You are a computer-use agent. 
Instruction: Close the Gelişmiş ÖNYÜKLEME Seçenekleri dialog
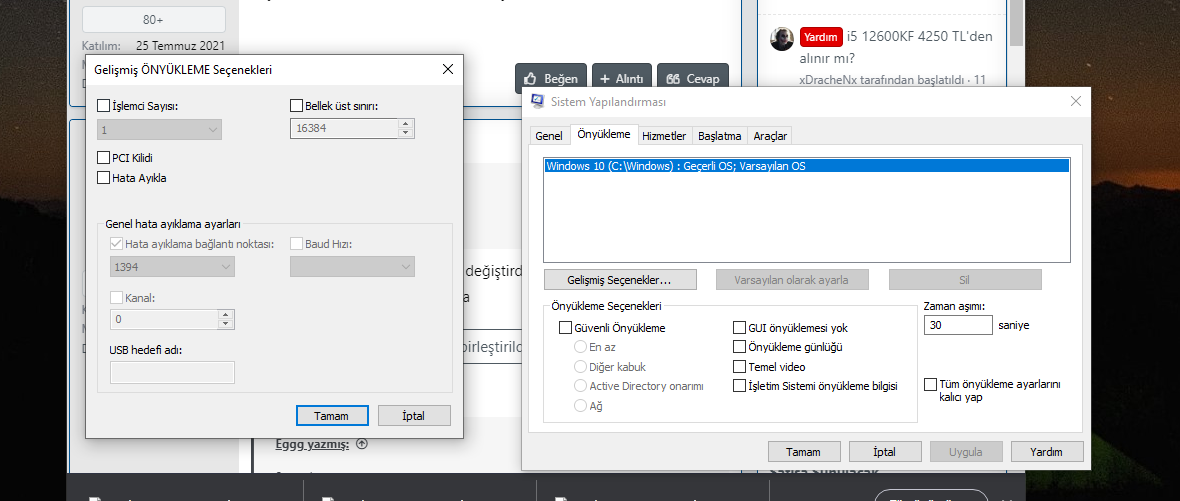point(447,69)
